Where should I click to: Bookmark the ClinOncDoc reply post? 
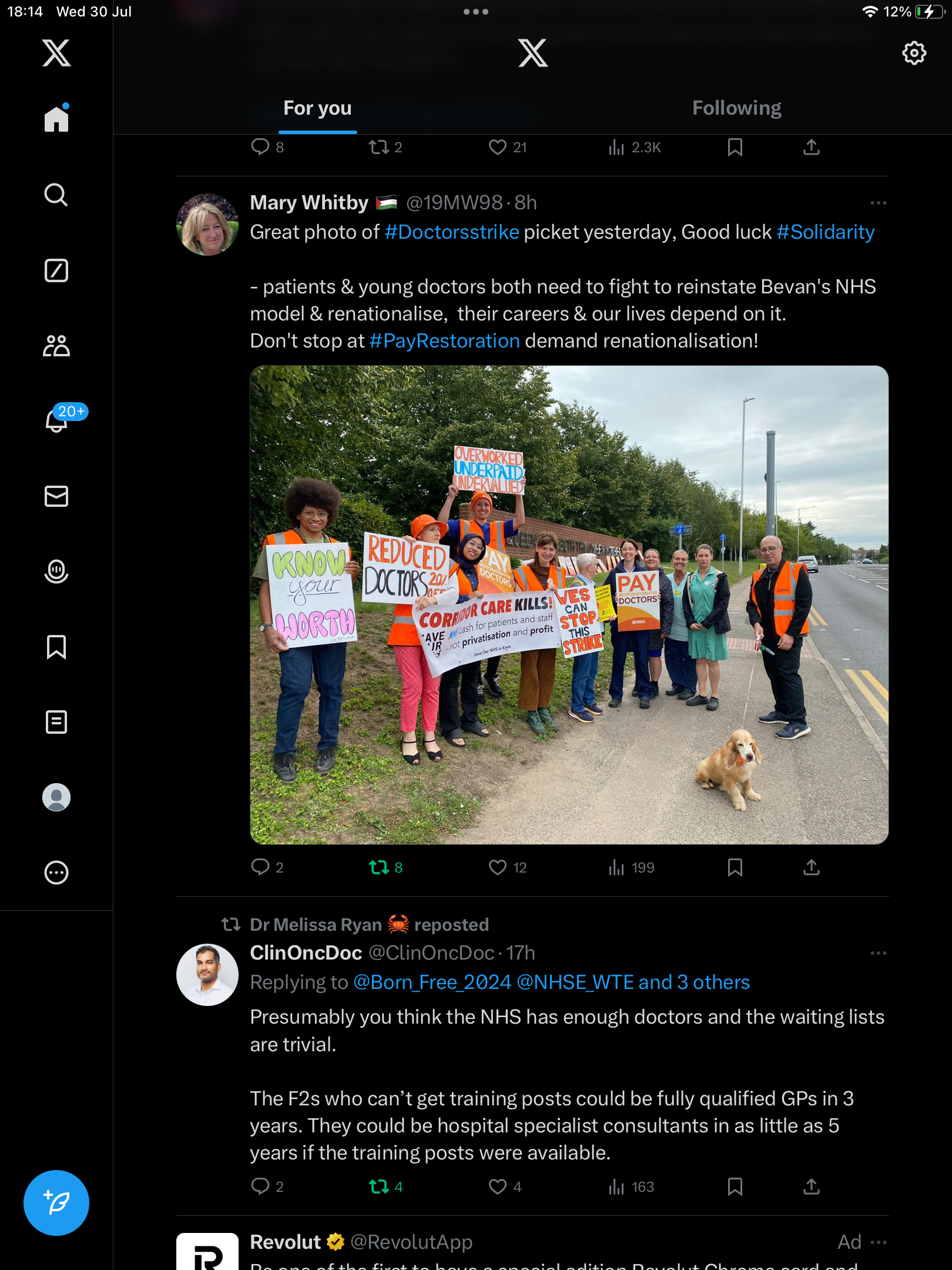click(x=735, y=1187)
